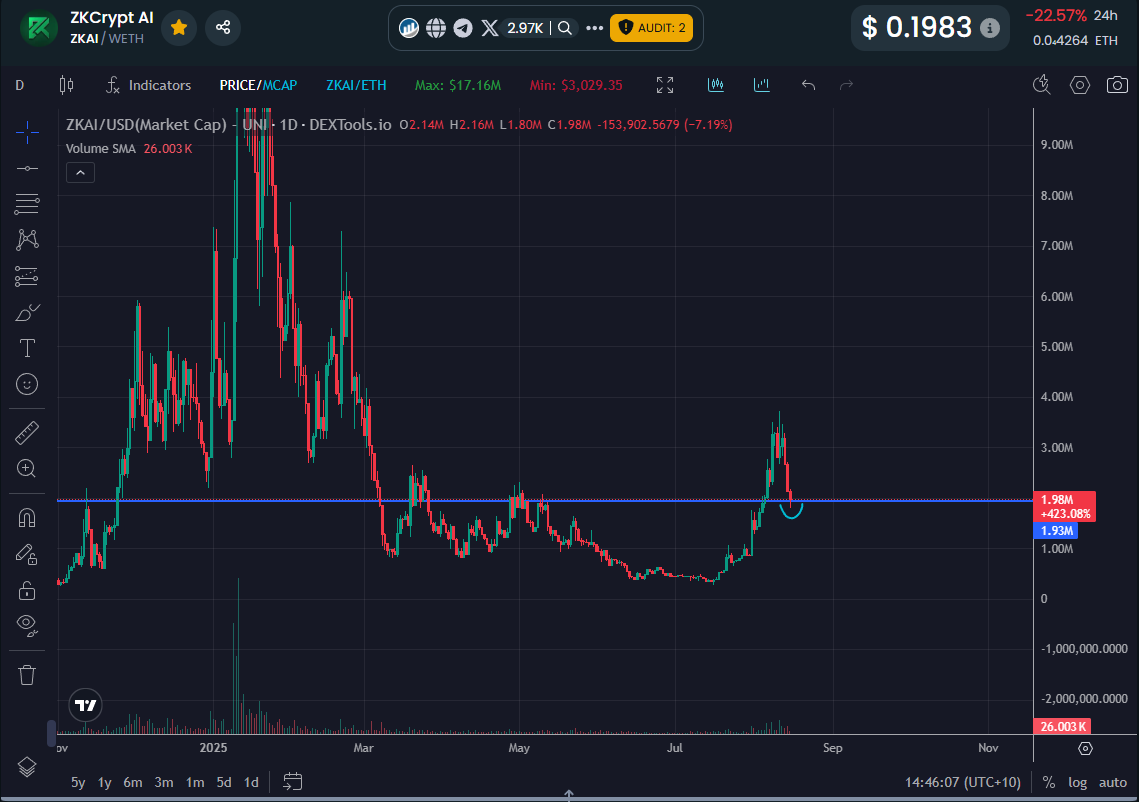This screenshot has height=802, width=1139.
Task: Select the crosshair cursor tool
Action: 26,133
